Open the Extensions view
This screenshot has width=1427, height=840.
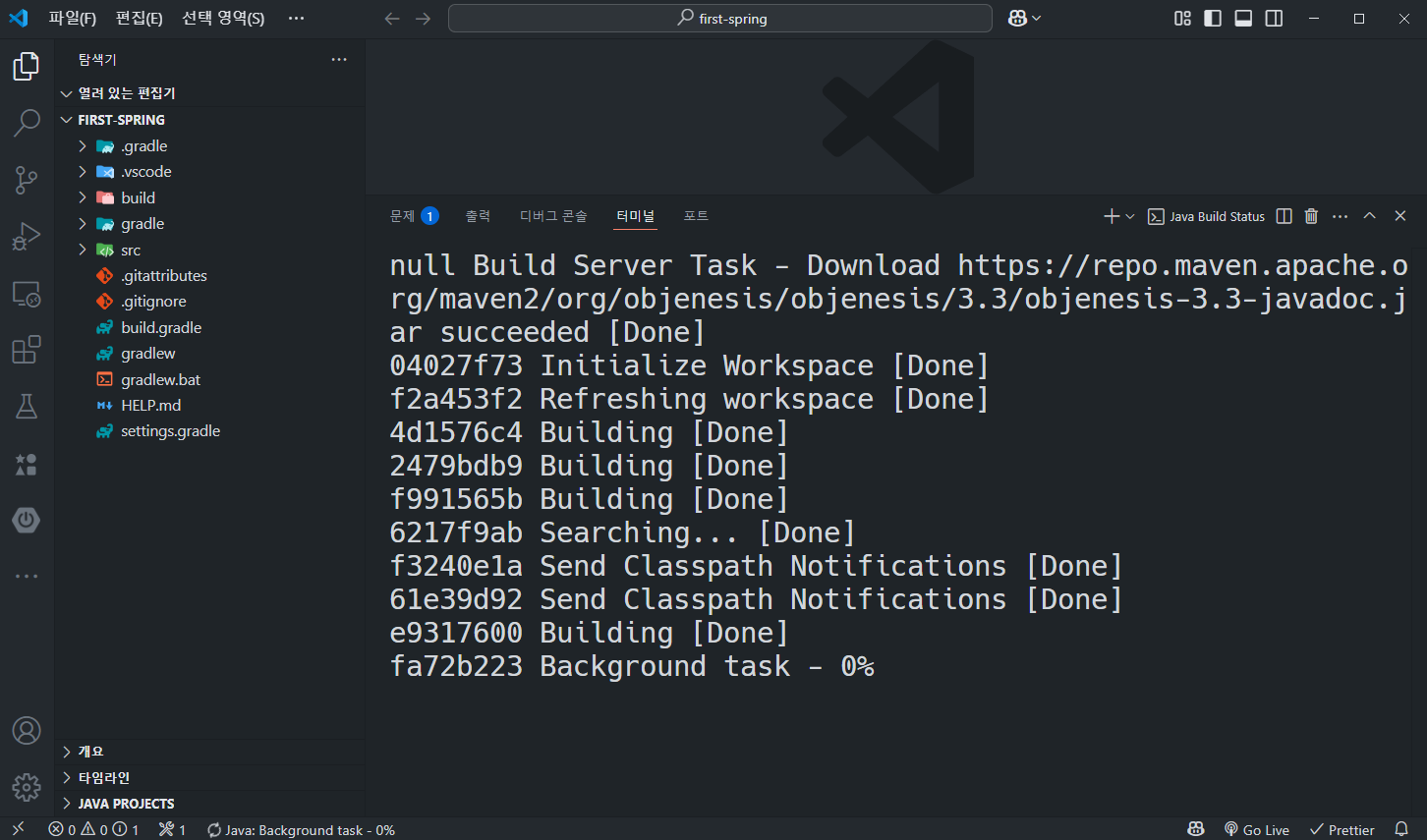click(x=27, y=350)
